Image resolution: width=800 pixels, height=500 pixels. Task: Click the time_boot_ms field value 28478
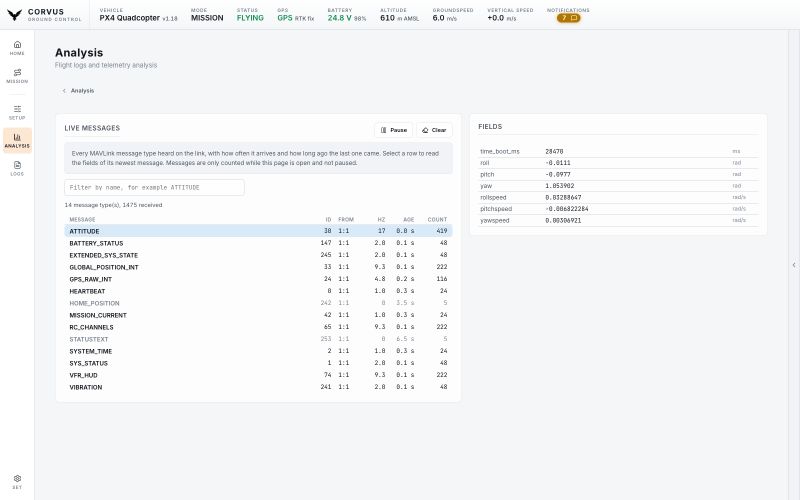(554, 152)
